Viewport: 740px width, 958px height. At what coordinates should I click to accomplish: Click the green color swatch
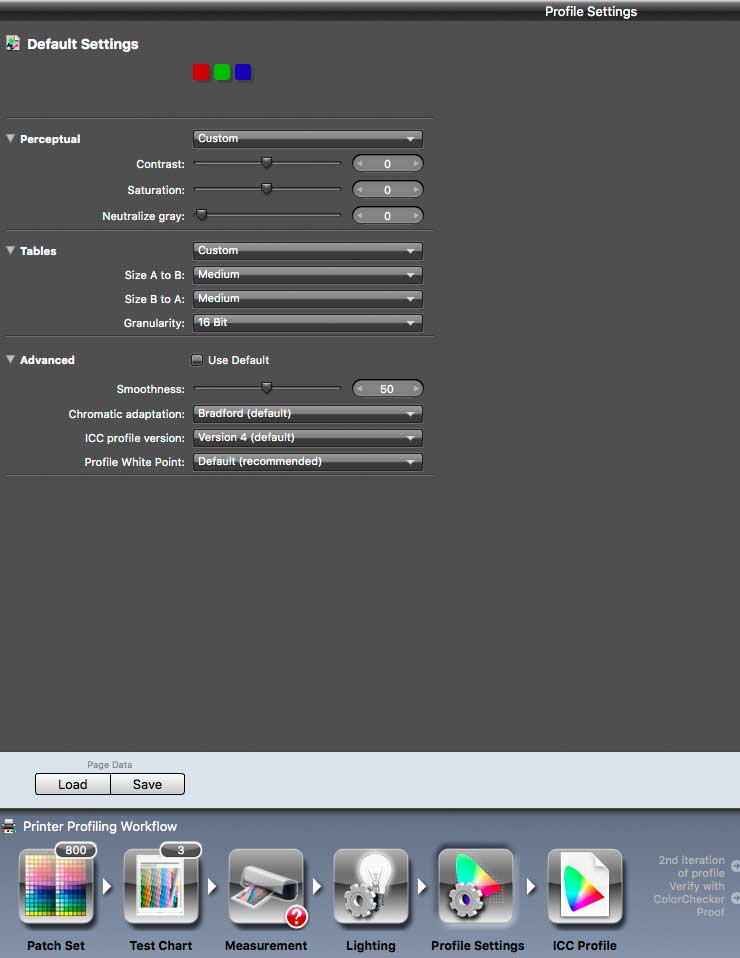(x=222, y=72)
